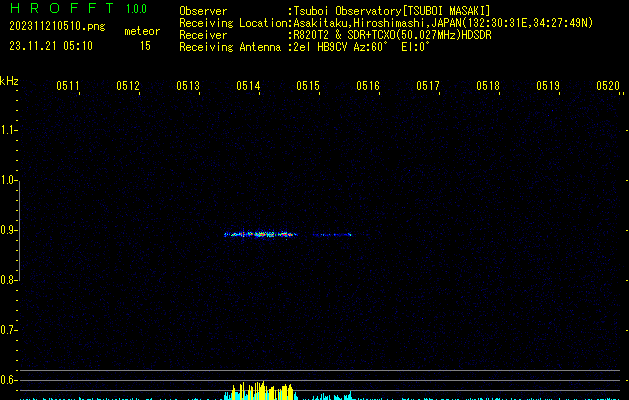Viewport: 629px width, 400px height.
Task: Click the yellow signal level bars
Action: click(262, 391)
